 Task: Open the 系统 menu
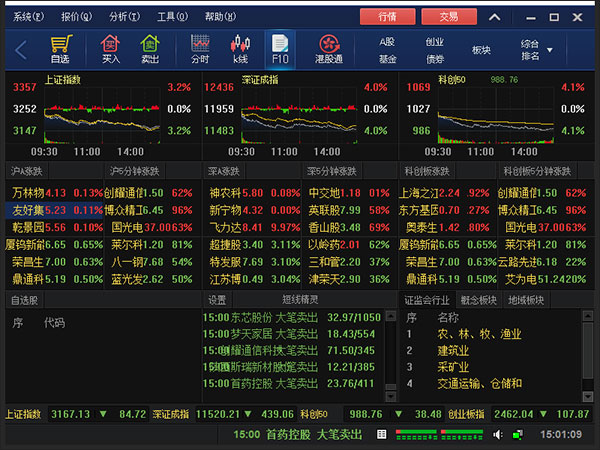[x=29, y=17]
